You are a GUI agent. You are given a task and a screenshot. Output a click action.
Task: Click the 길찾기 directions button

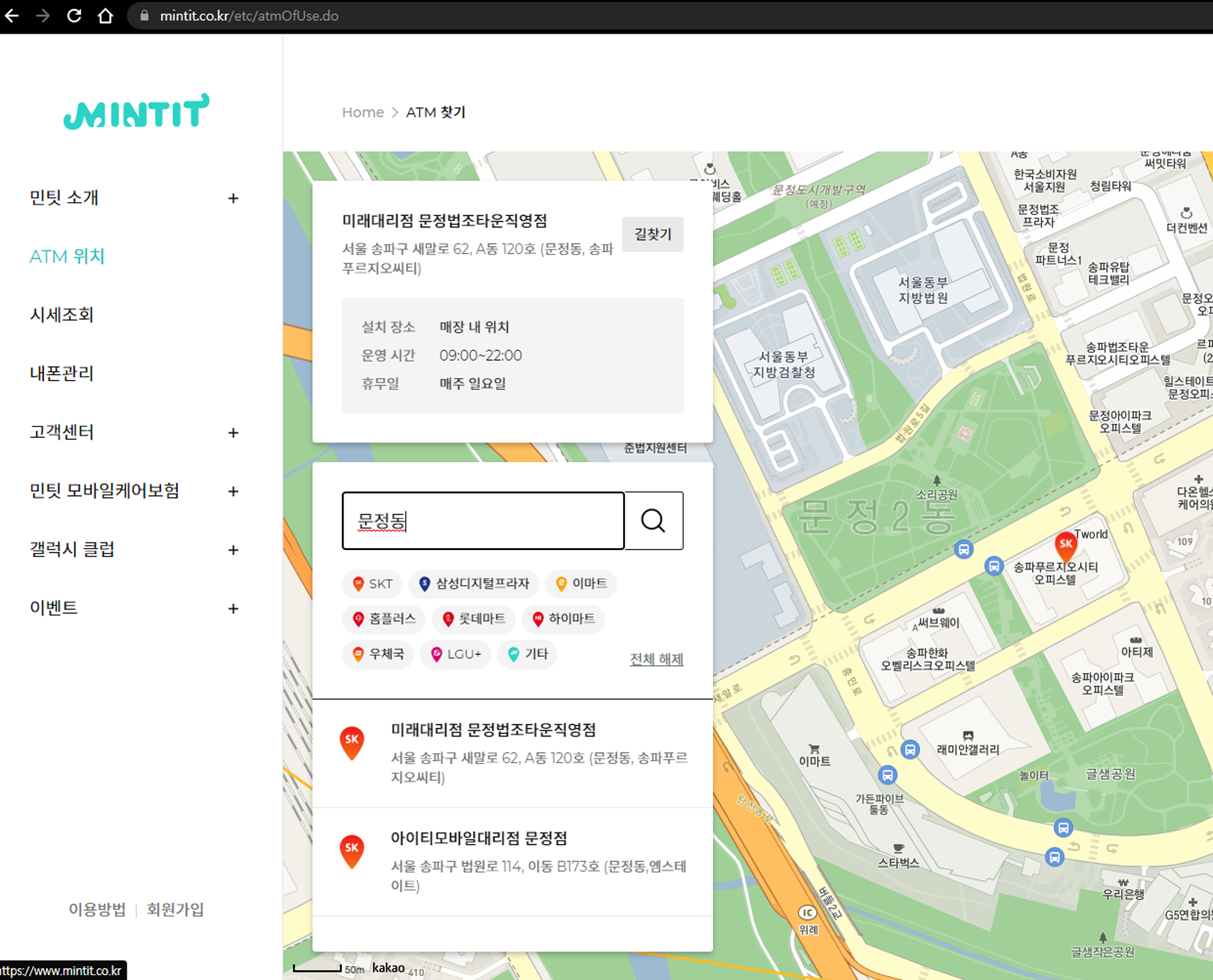(652, 235)
